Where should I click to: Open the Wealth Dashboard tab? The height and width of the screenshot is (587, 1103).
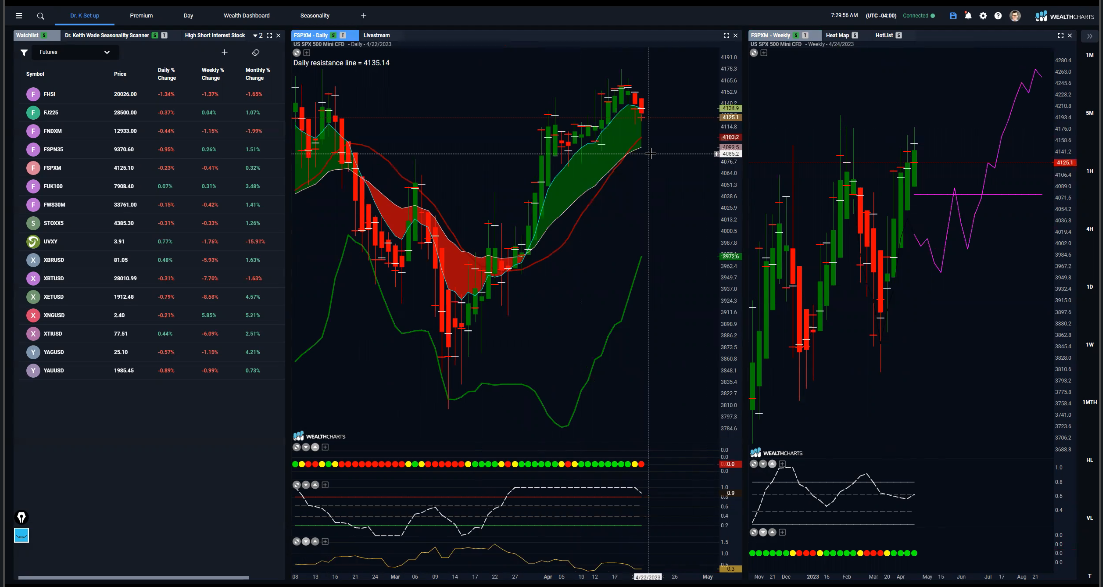tap(246, 15)
